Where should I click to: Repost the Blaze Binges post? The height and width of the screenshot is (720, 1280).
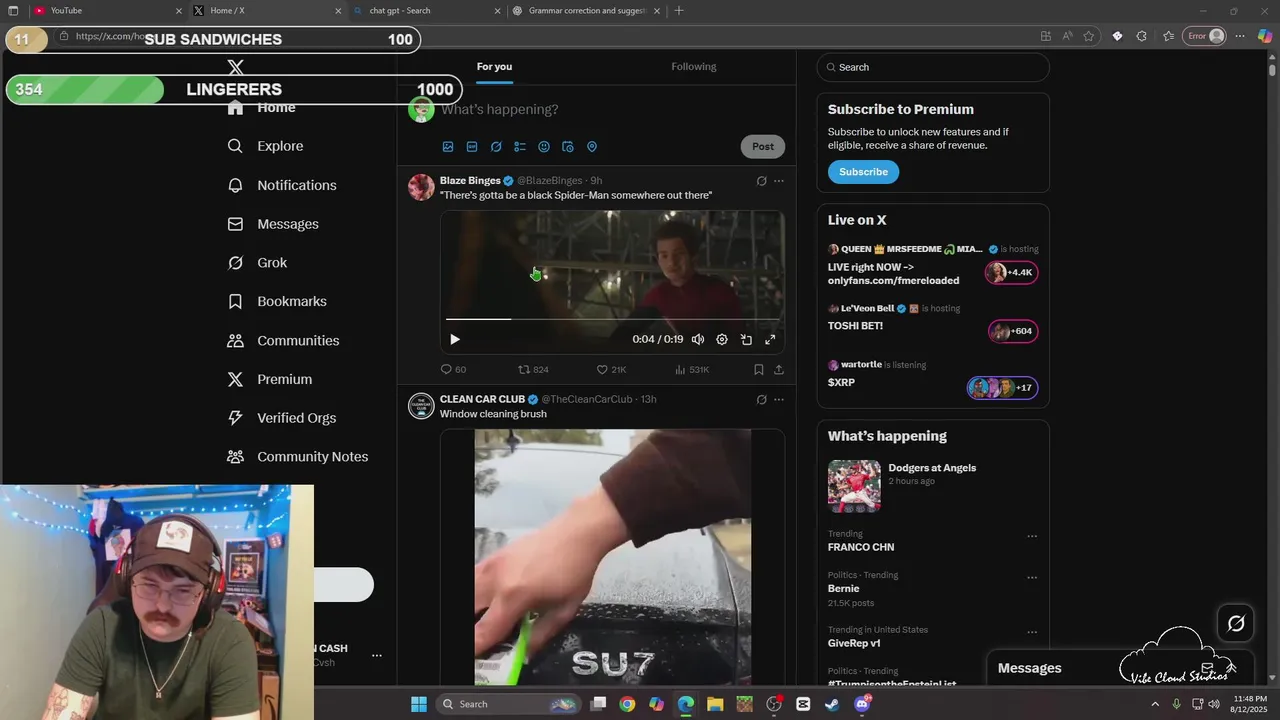(533, 370)
